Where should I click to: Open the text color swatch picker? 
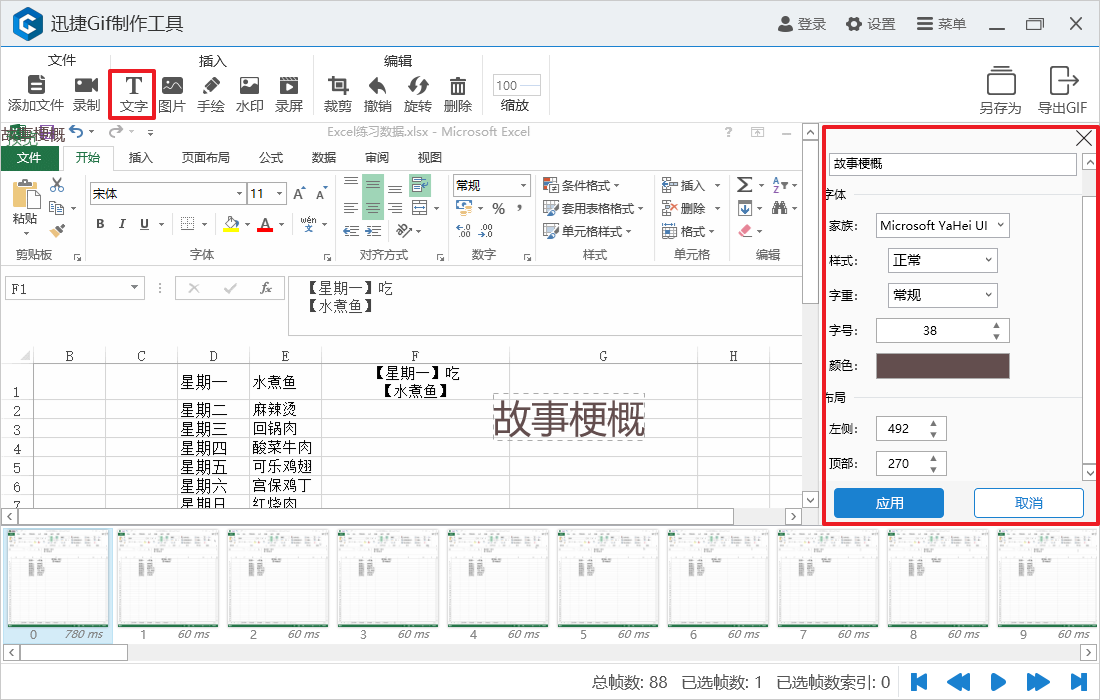[x=942, y=365]
